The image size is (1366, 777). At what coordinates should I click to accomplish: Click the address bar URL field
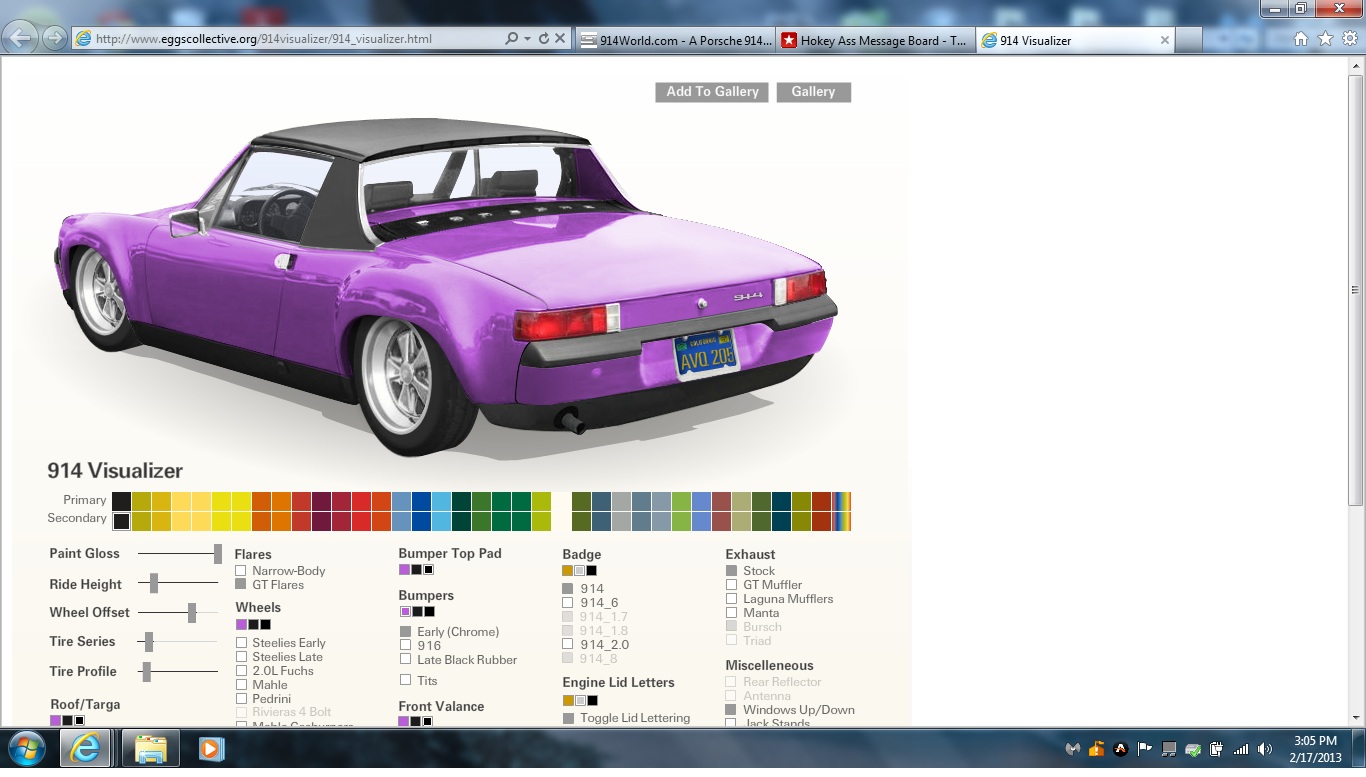pos(296,39)
